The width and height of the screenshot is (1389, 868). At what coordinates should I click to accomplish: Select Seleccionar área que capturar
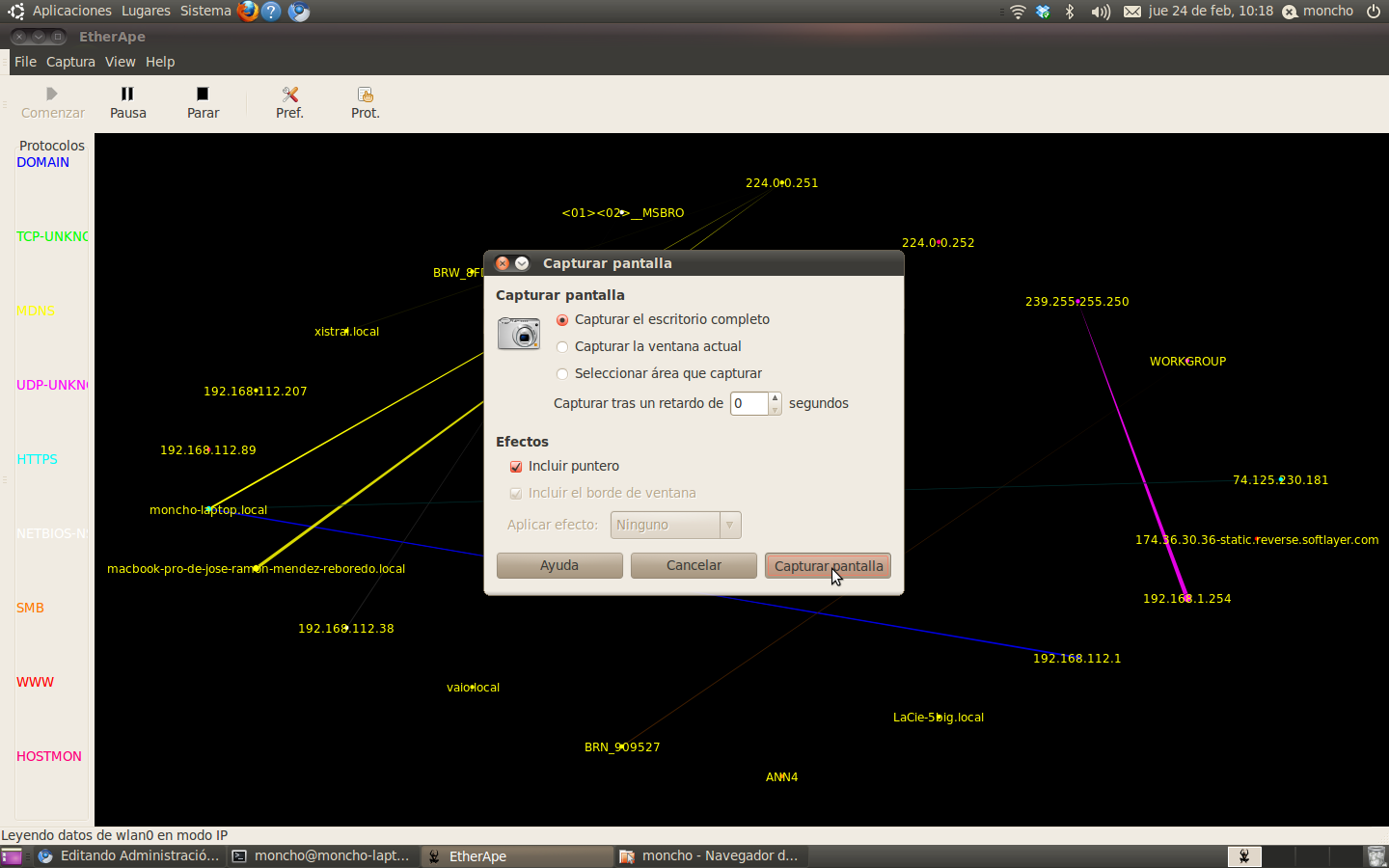click(660, 373)
